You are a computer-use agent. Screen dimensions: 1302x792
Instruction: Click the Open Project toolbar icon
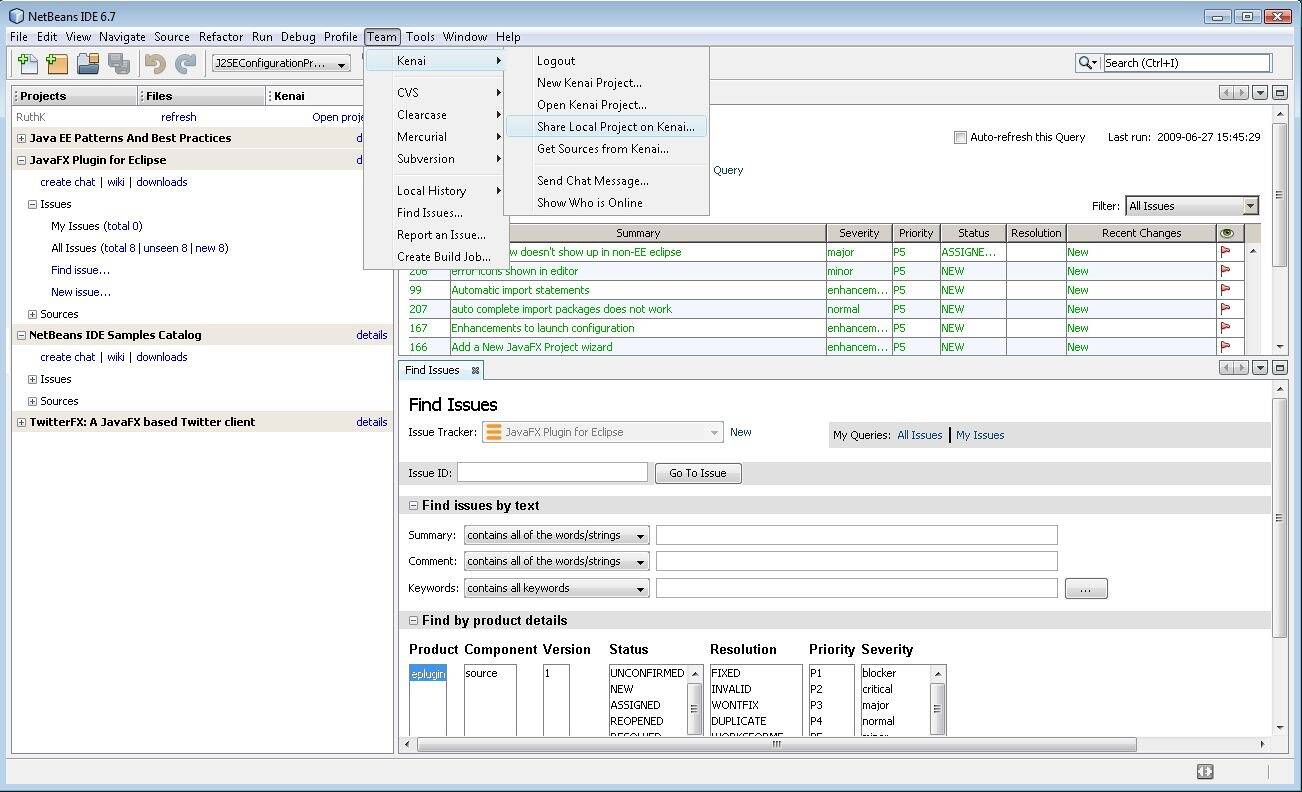click(88, 63)
